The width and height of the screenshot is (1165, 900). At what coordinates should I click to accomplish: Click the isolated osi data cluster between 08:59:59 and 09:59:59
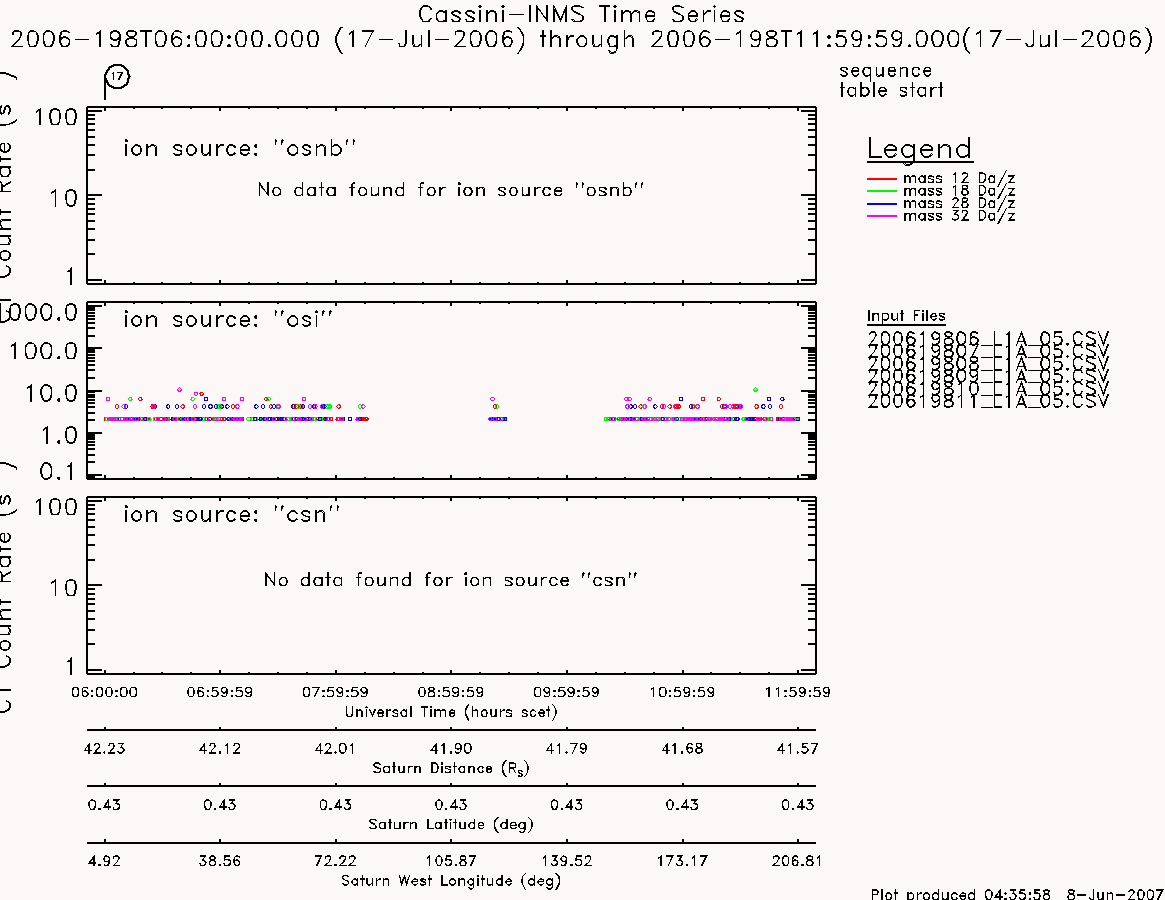click(497, 409)
